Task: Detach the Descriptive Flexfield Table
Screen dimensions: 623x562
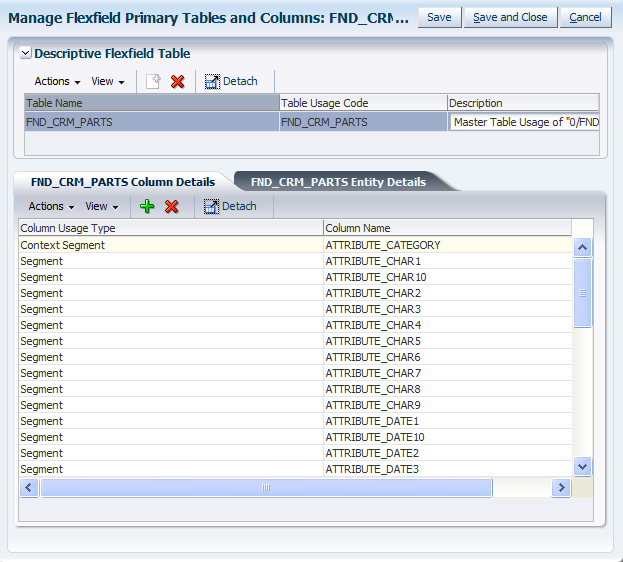Action: click(x=231, y=81)
